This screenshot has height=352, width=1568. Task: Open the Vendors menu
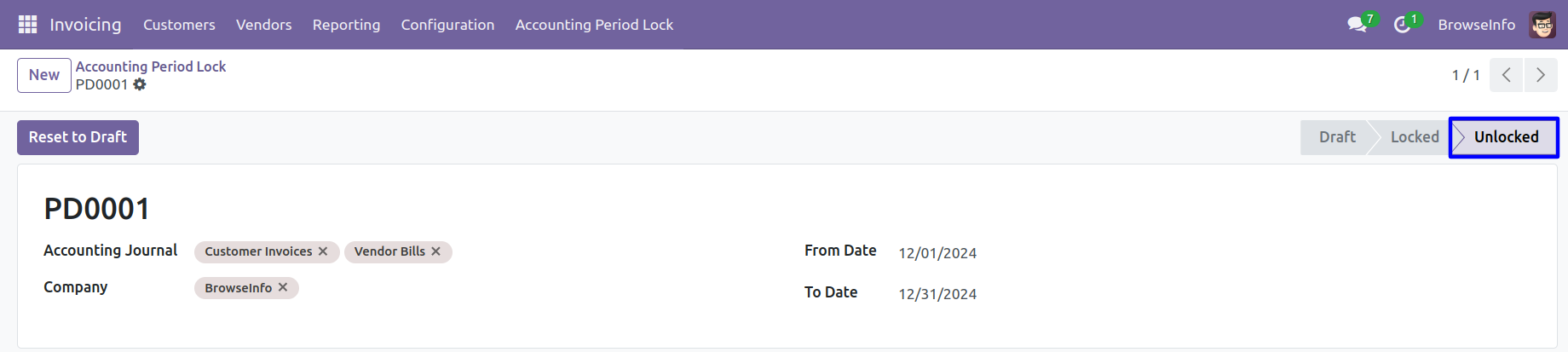click(263, 25)
